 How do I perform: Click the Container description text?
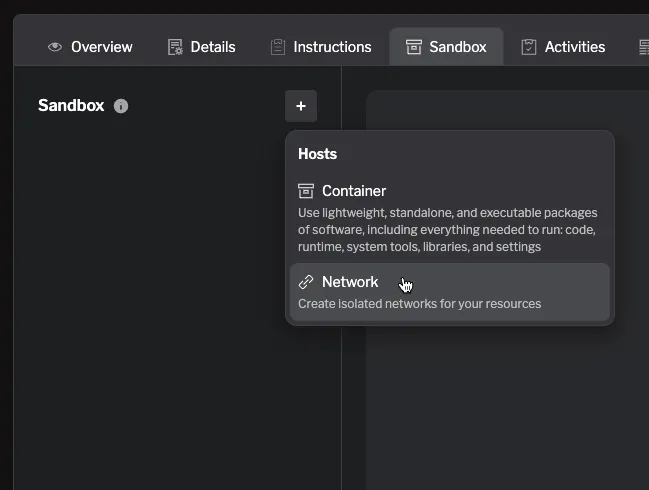click(447, 230)
